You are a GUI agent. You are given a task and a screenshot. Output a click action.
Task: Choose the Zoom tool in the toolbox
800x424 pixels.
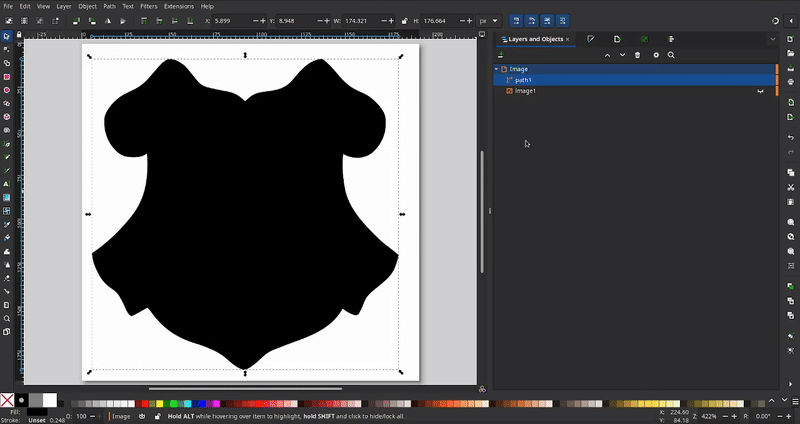(x=7, y=319)
